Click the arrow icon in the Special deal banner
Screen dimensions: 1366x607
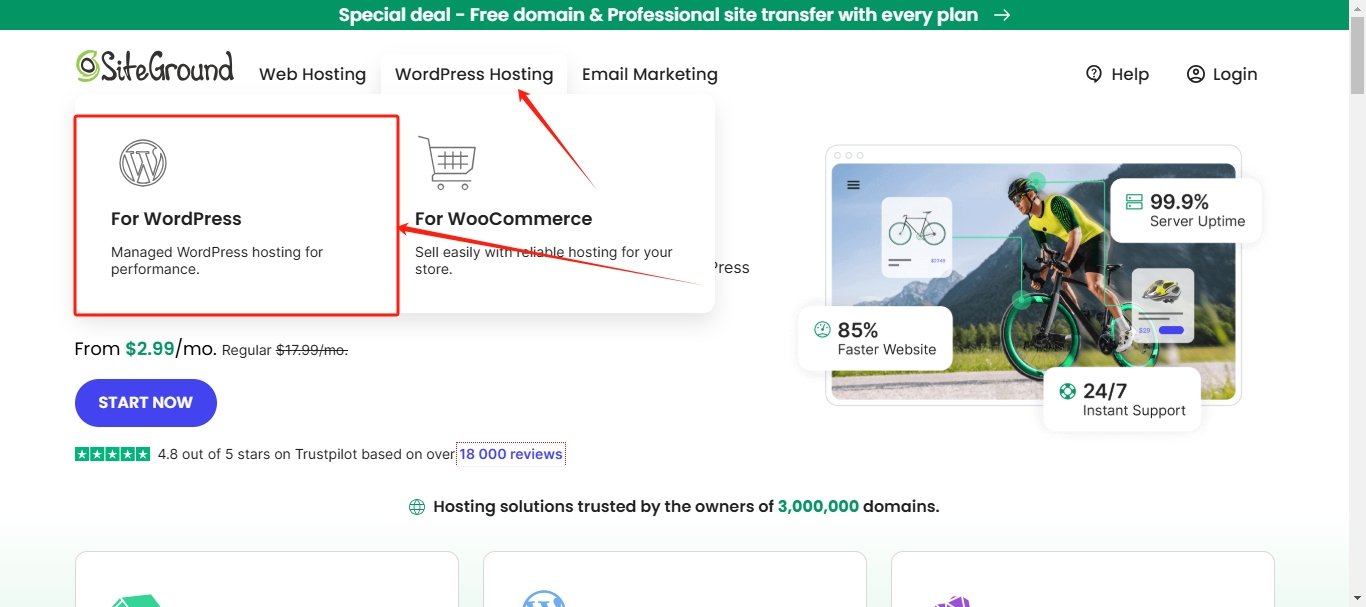click(x=1002, y=15)
